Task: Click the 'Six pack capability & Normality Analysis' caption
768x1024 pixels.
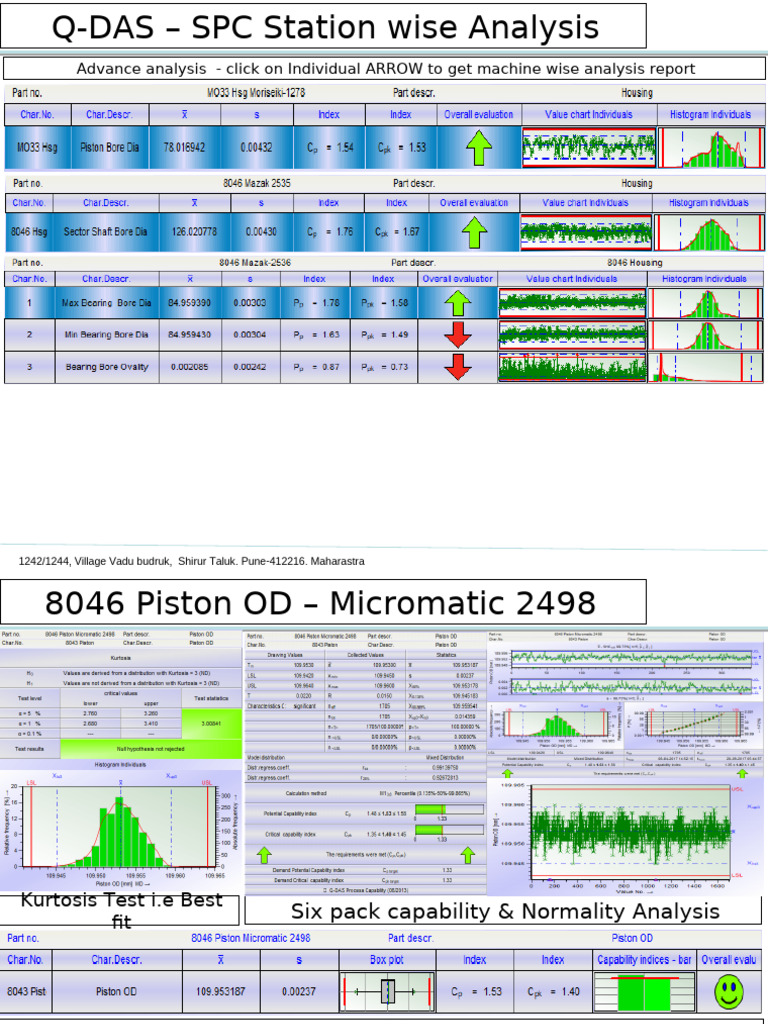Action: 505,911
